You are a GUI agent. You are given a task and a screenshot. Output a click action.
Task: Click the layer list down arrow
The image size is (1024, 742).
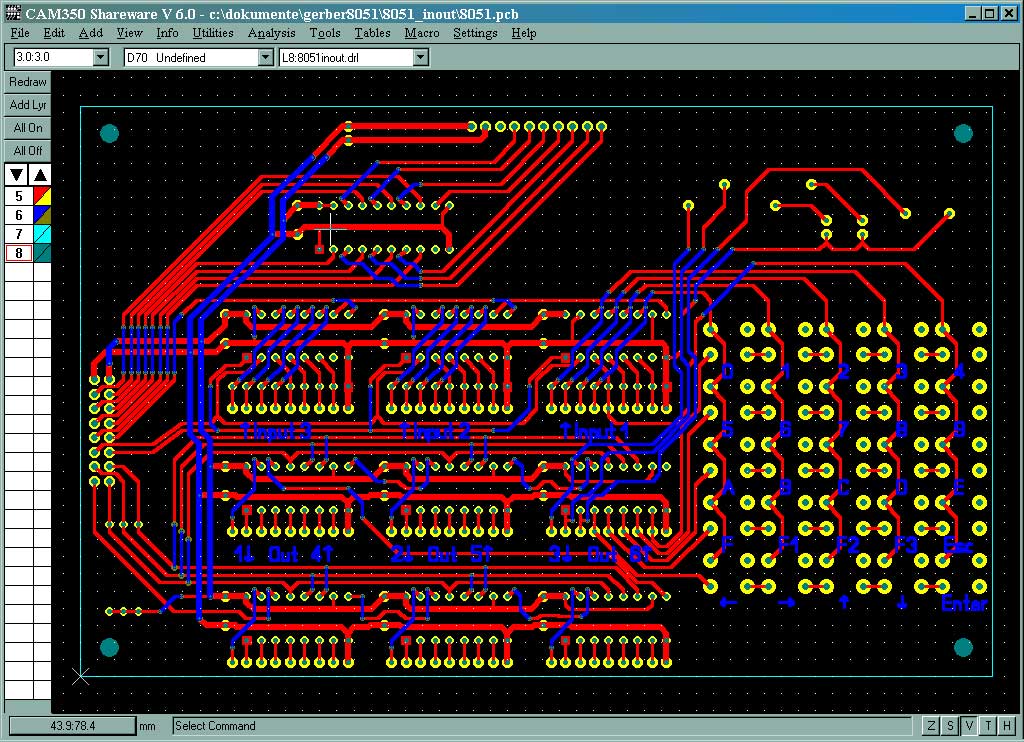(x=16, y=174)
